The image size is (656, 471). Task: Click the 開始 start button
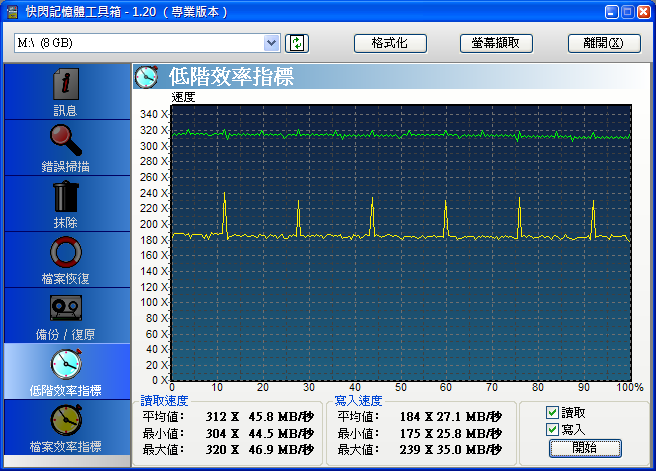[585, 448]
